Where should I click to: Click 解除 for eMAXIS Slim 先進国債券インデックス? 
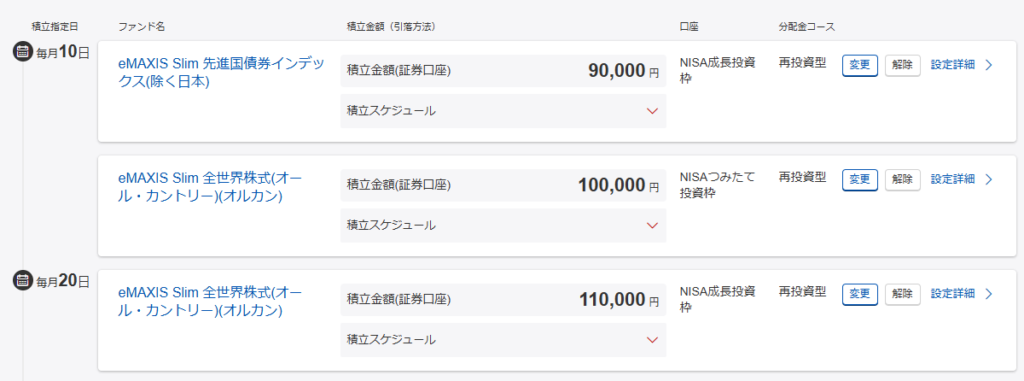pyautogui.click(x=903, y=65)
